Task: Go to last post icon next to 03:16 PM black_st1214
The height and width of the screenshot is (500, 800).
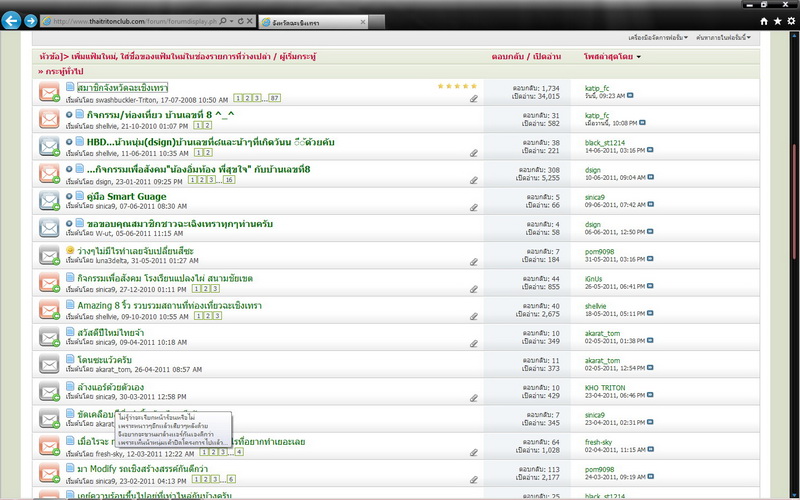Action: click(650, 150)
